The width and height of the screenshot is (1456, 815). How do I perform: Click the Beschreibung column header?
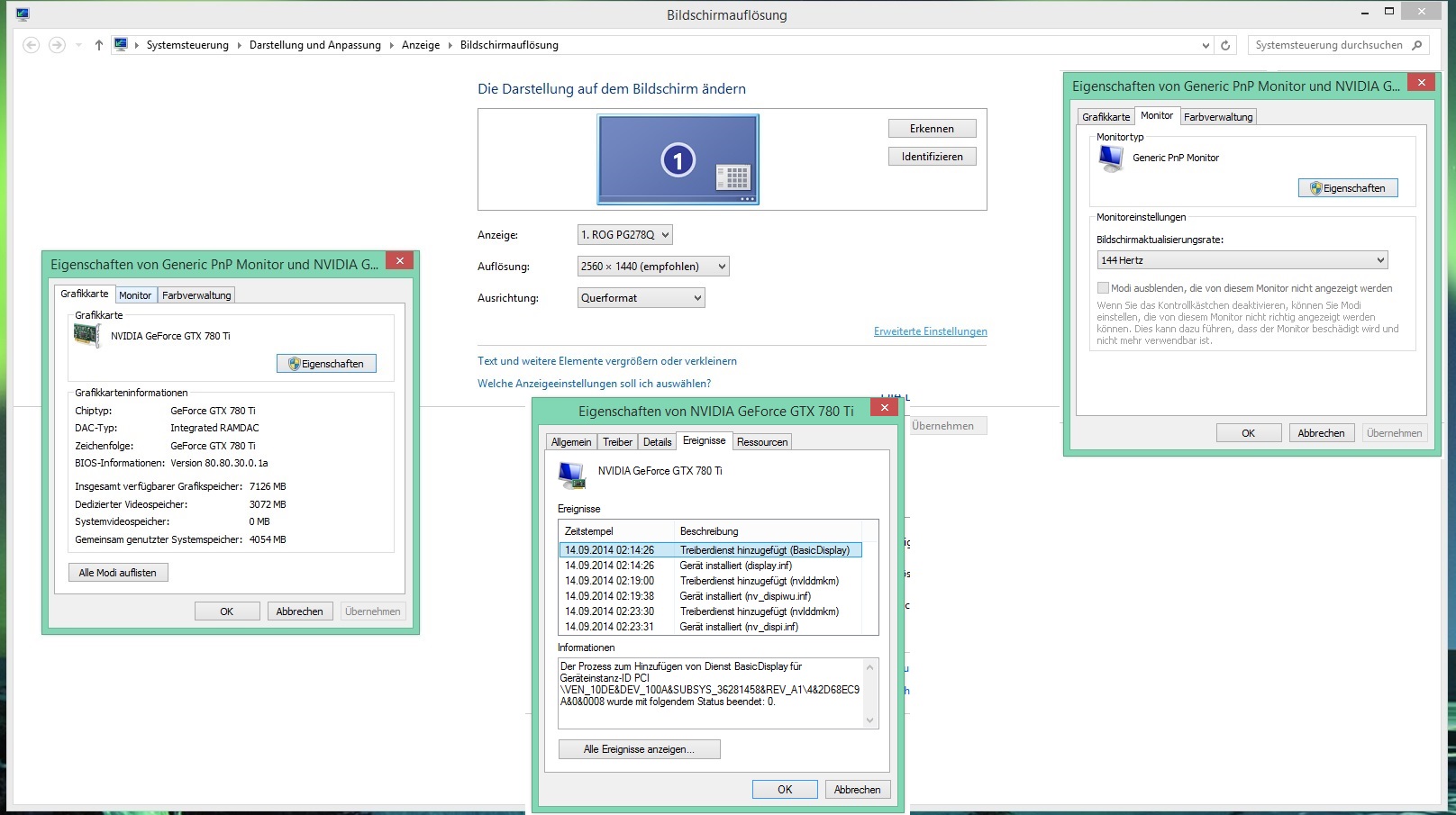click(766, 531)
